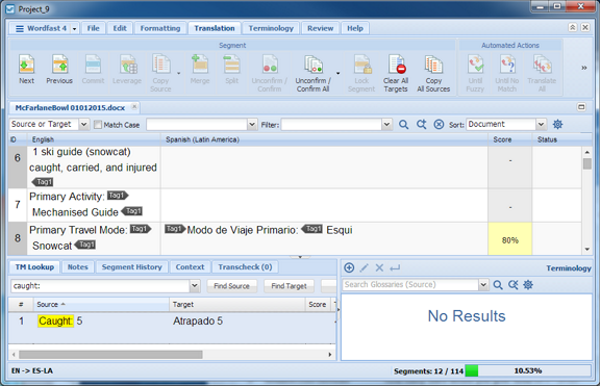Go to the Next segment icon
Viewport: 600px width, 386px height.
click(26, 65)
